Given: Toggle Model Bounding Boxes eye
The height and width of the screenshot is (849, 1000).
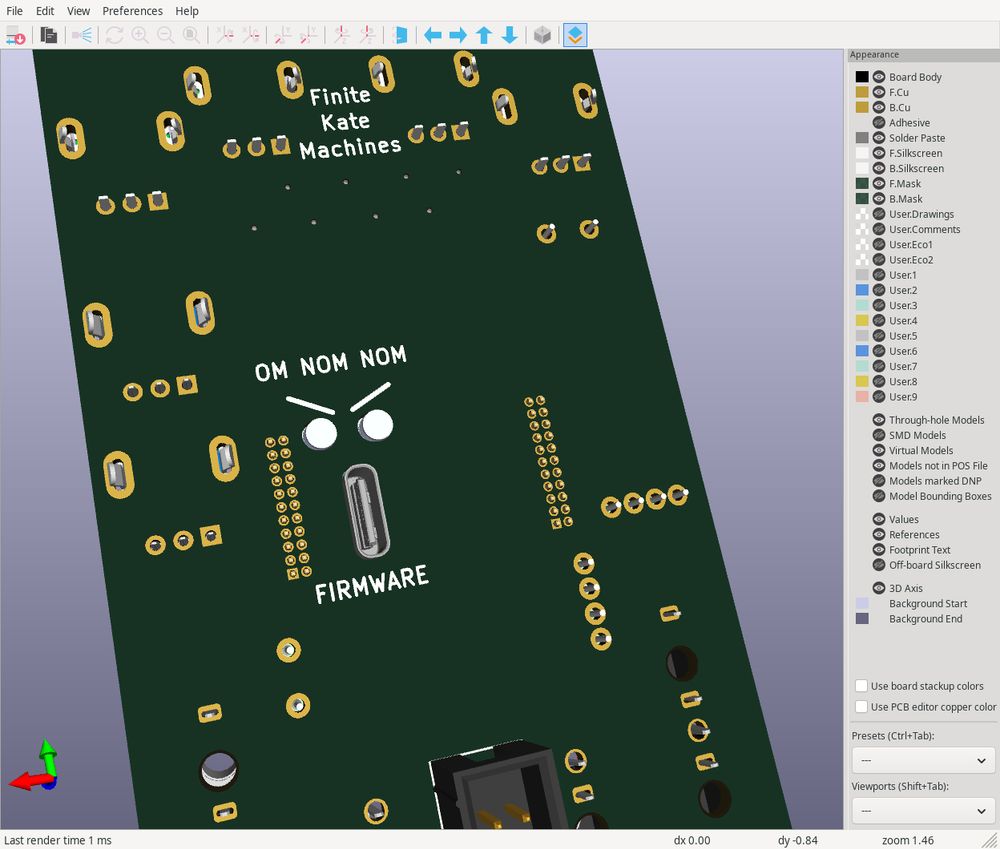Looking at the screenshot, I should 879,496.
